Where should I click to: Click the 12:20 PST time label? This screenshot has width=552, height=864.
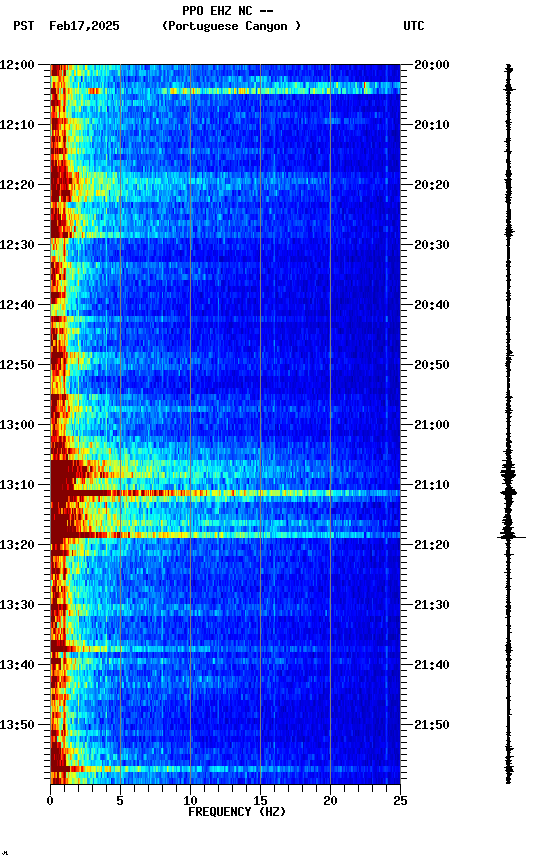[17, 185]
